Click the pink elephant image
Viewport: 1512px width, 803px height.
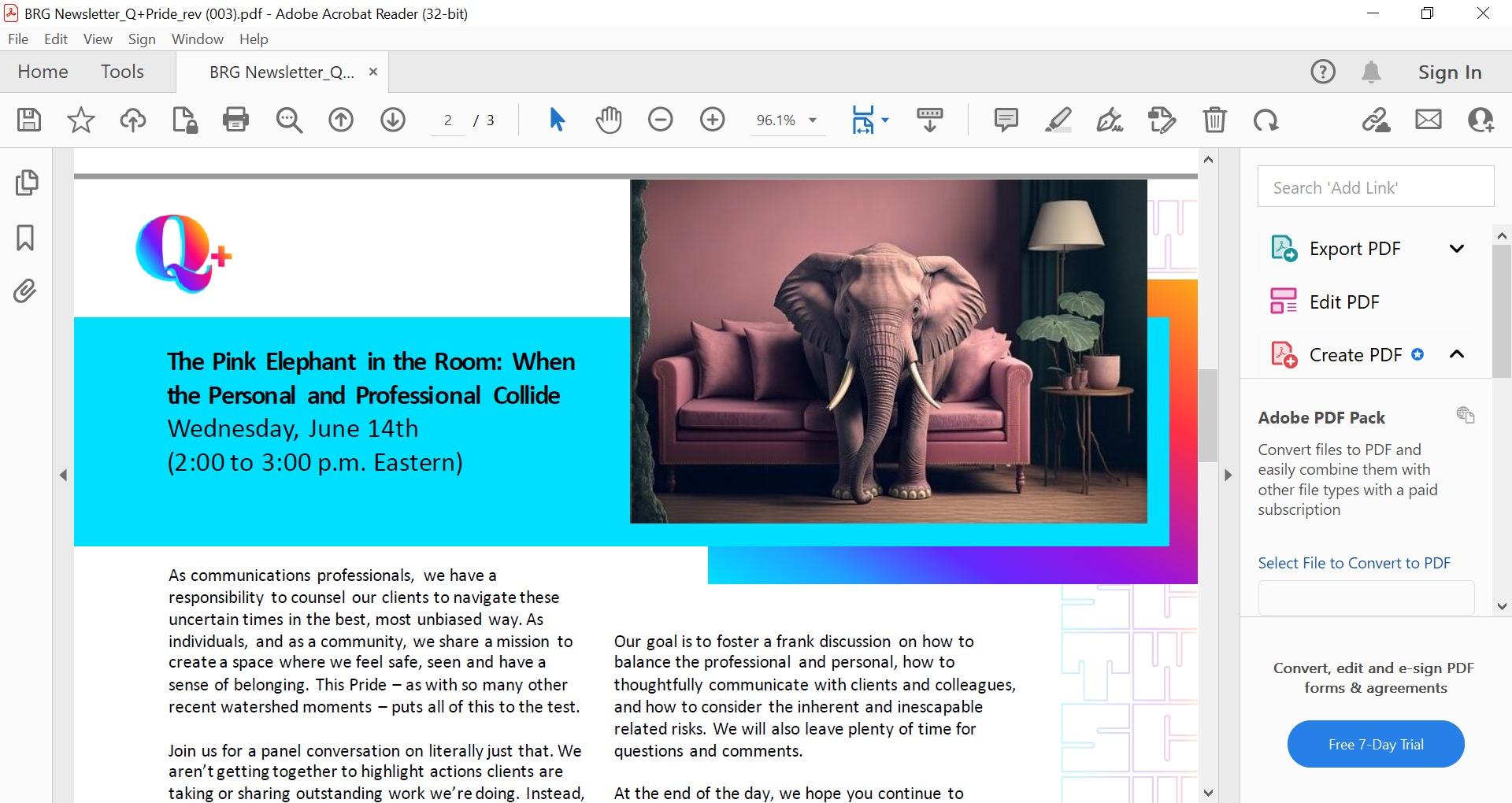click(x=888, y=351)
